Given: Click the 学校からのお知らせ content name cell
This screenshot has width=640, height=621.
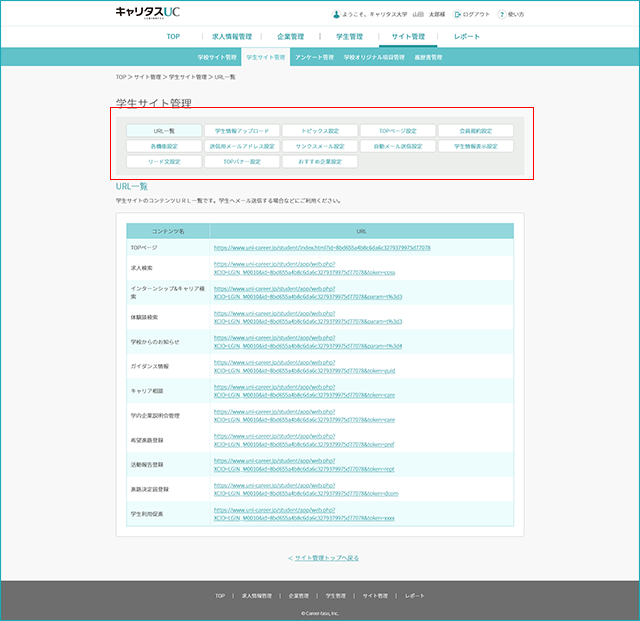Looking at the screenshot, I should (x=168, y=342).
